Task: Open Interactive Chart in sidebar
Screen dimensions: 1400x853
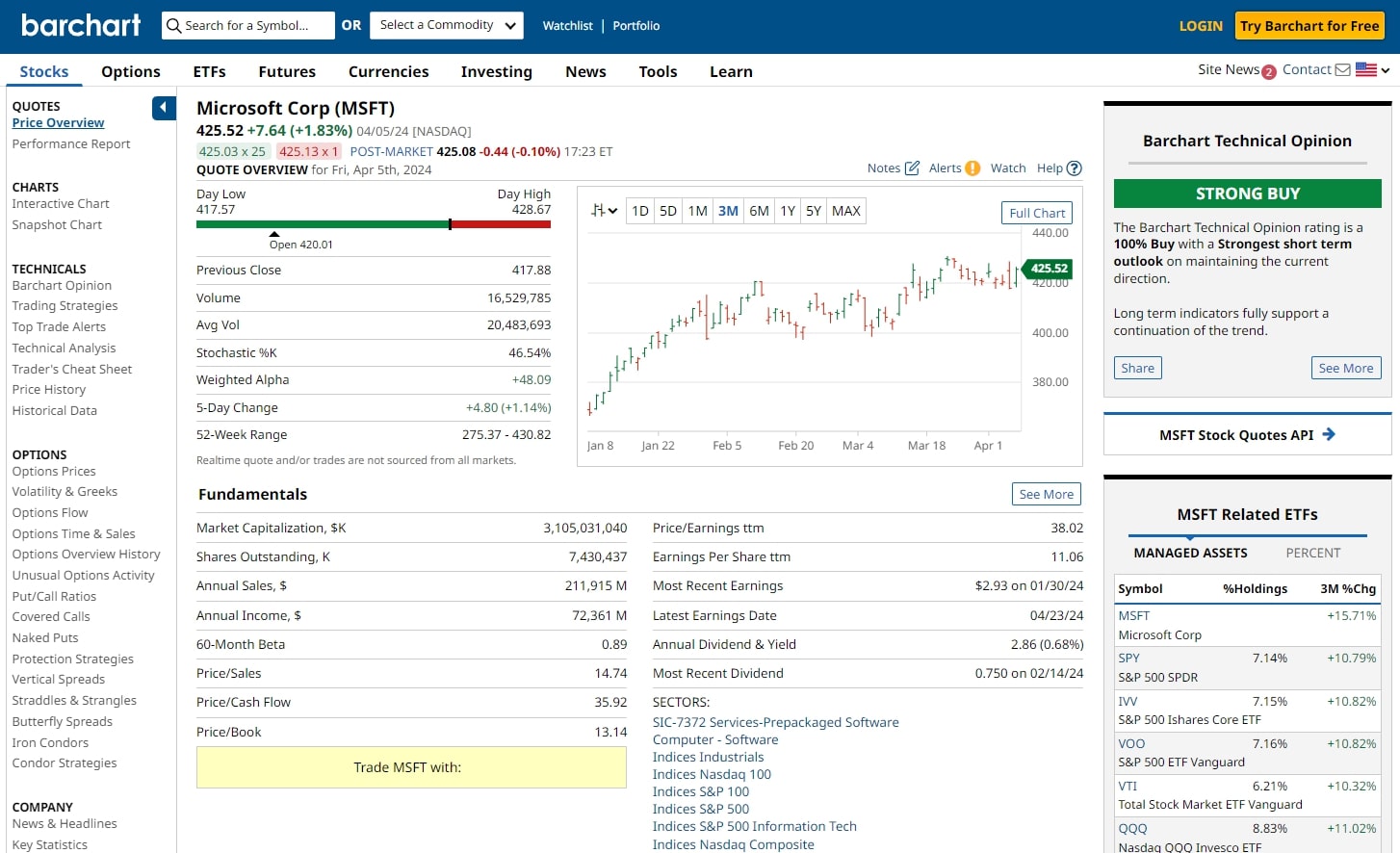Action: [x=61, y=204]
